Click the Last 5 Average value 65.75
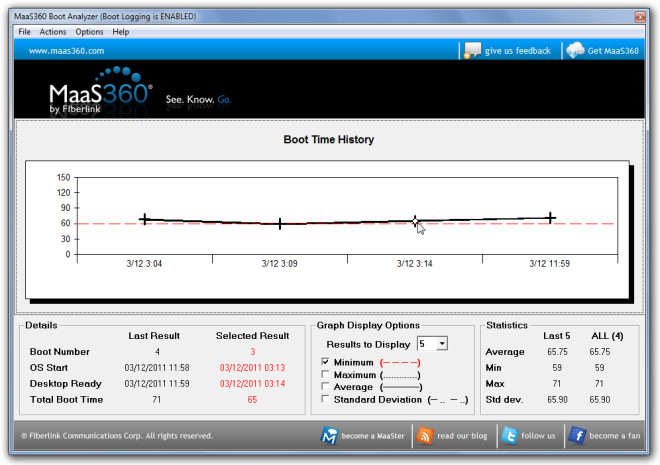 click(557, 351)
